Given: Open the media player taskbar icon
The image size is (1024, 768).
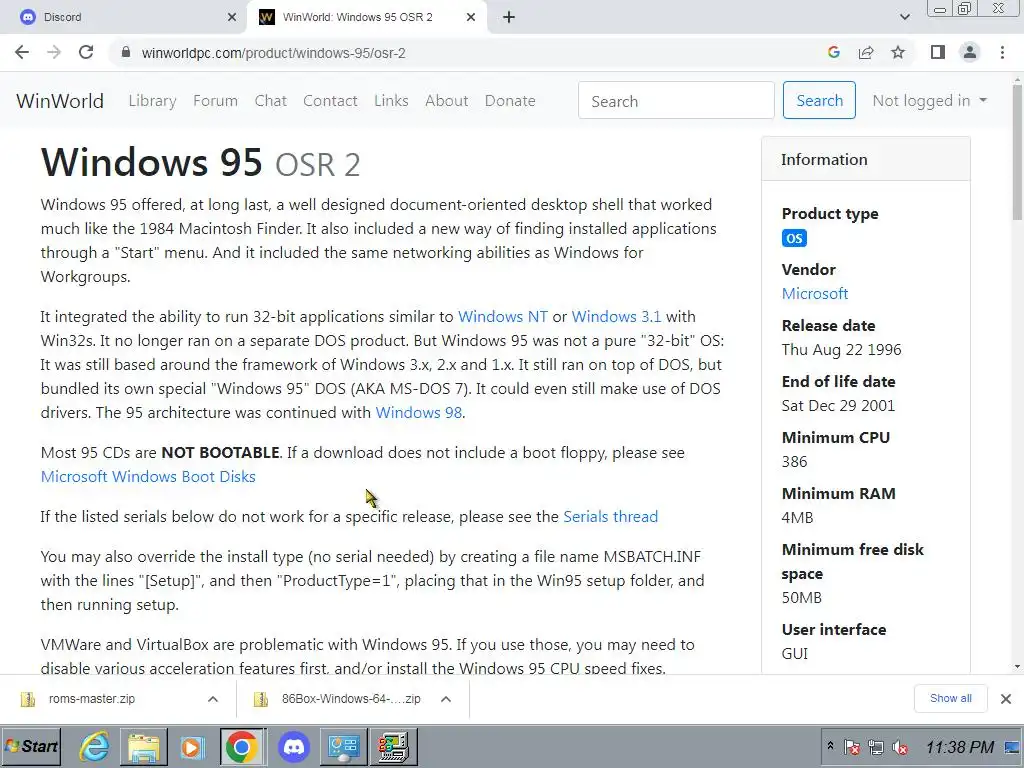Looking at the screenshot, I should tap(193, 746).
